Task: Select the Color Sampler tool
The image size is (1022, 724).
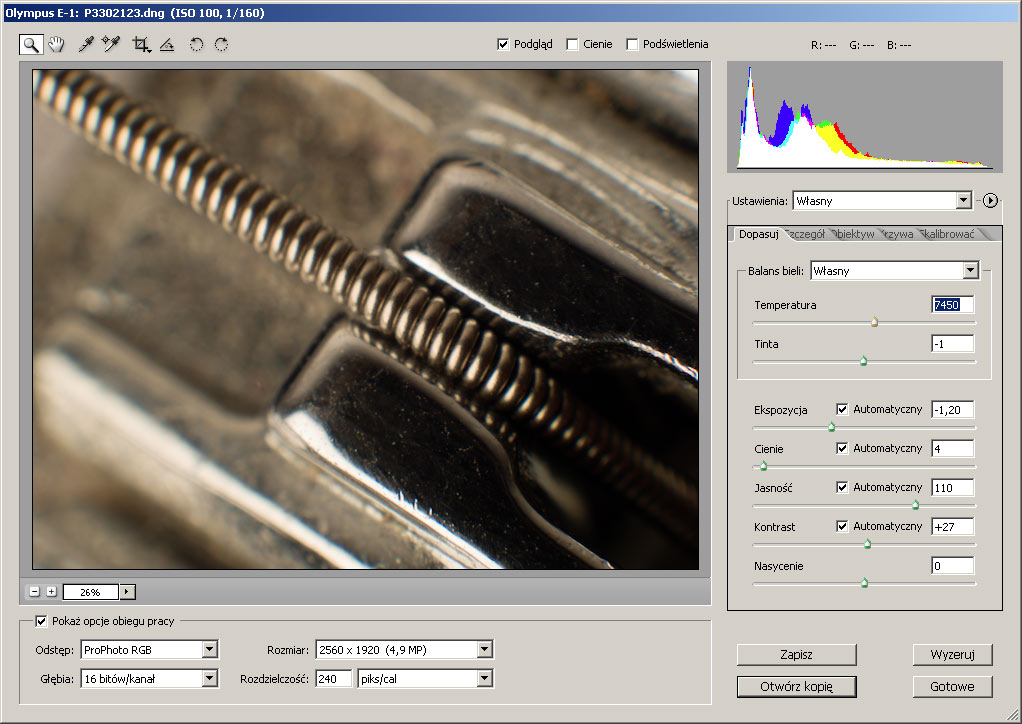Action: point(111,44)
